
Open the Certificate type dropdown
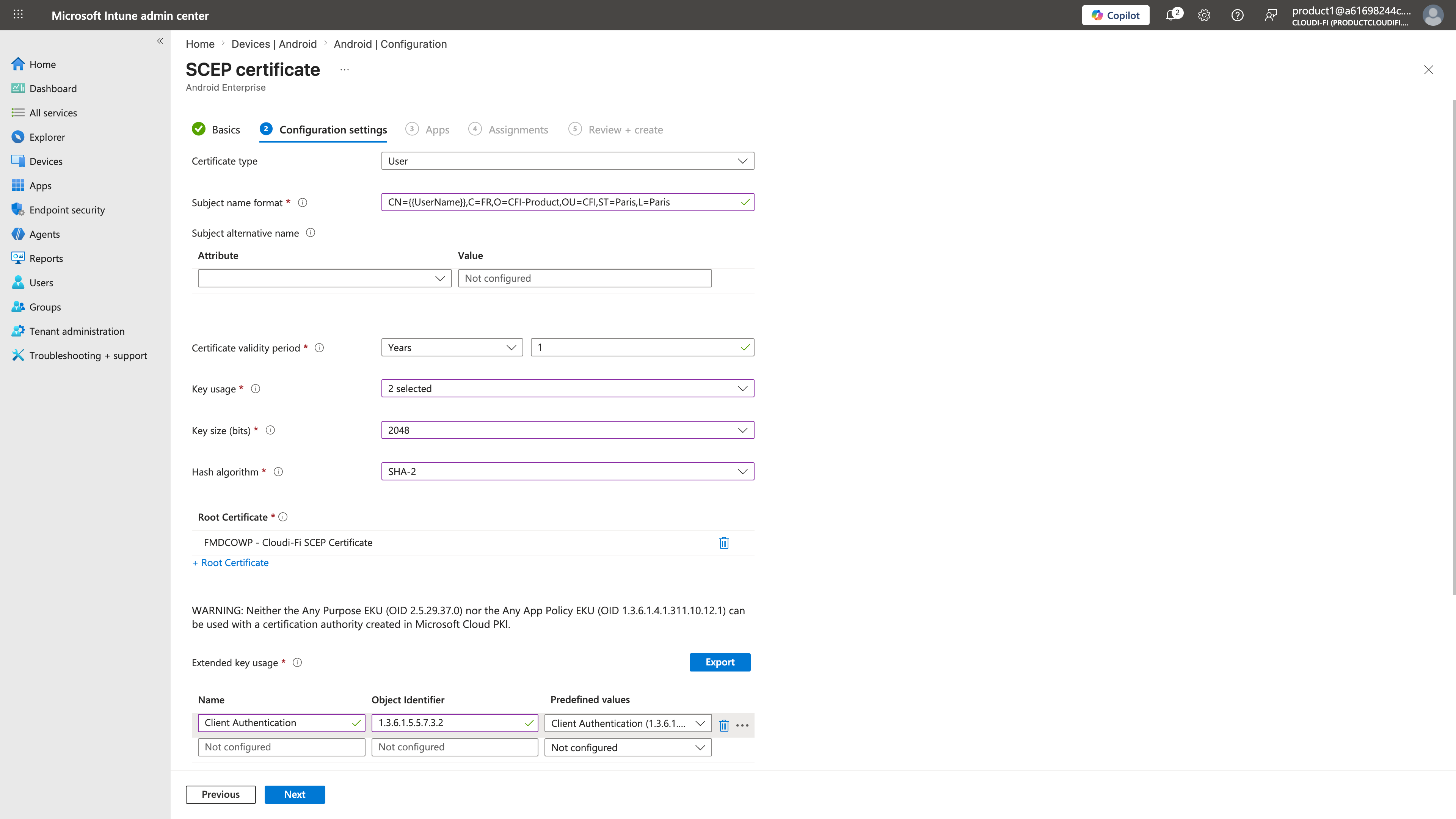tap(568, 161)
